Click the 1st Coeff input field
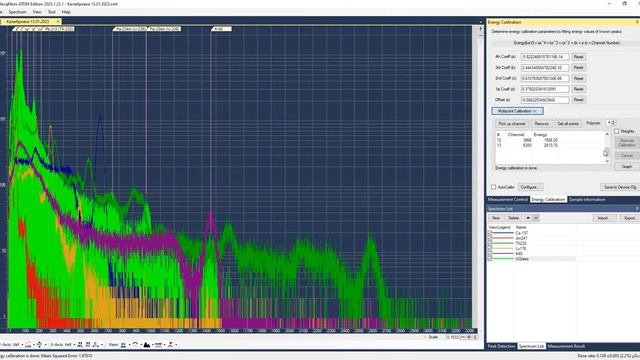The width and height of the screenshot is (640, 360). pos(545,89)
